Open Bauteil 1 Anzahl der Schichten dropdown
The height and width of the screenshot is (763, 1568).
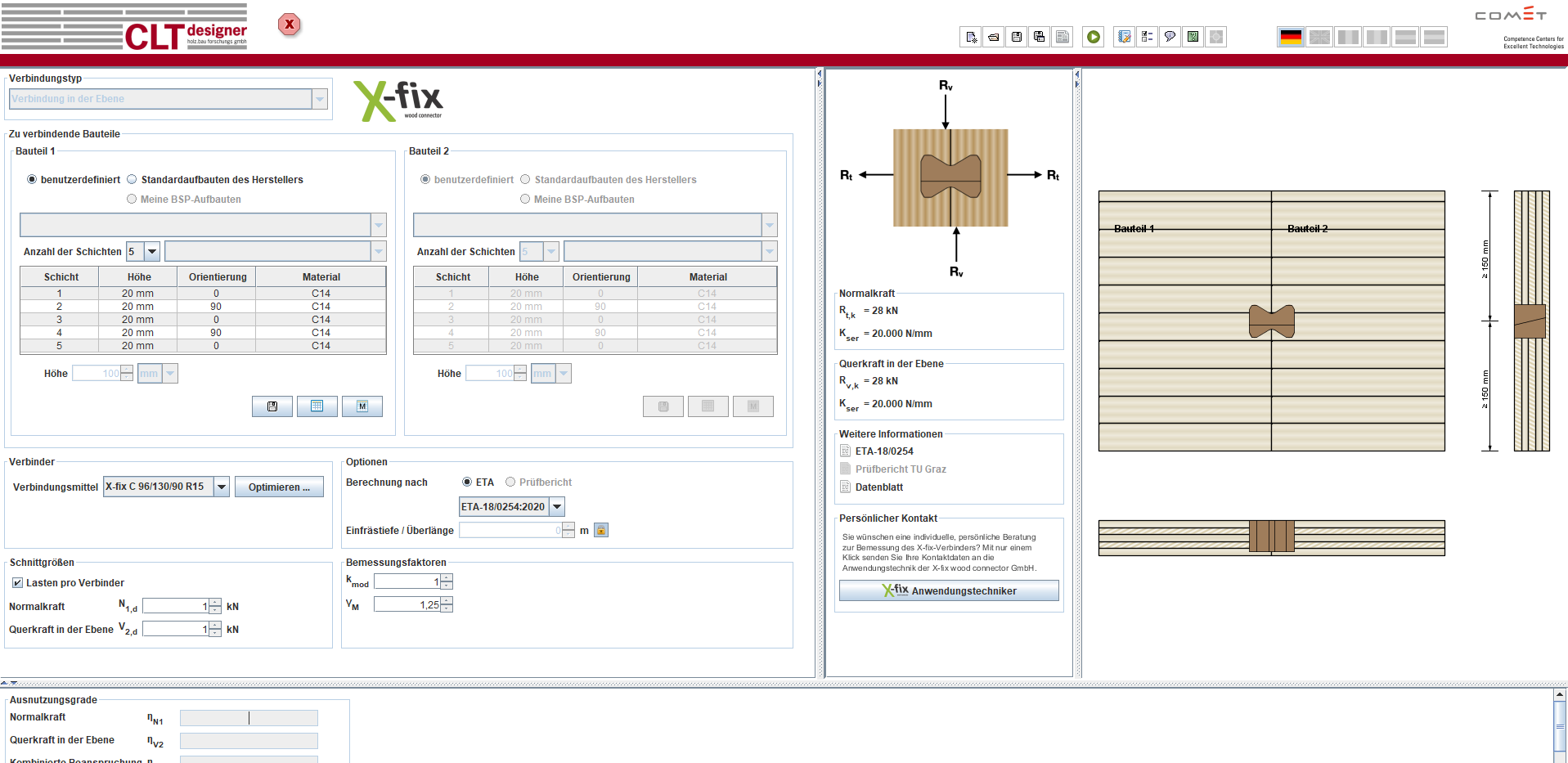(x=152, y=252)
